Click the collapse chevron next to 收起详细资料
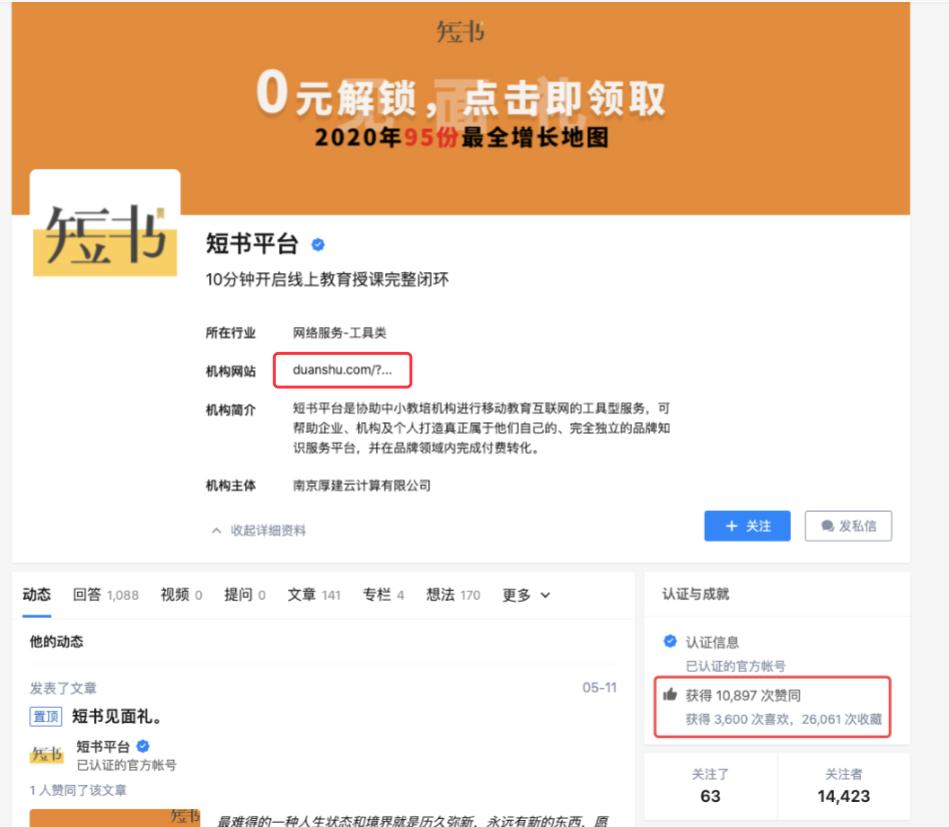 click(x=216, y=530)
